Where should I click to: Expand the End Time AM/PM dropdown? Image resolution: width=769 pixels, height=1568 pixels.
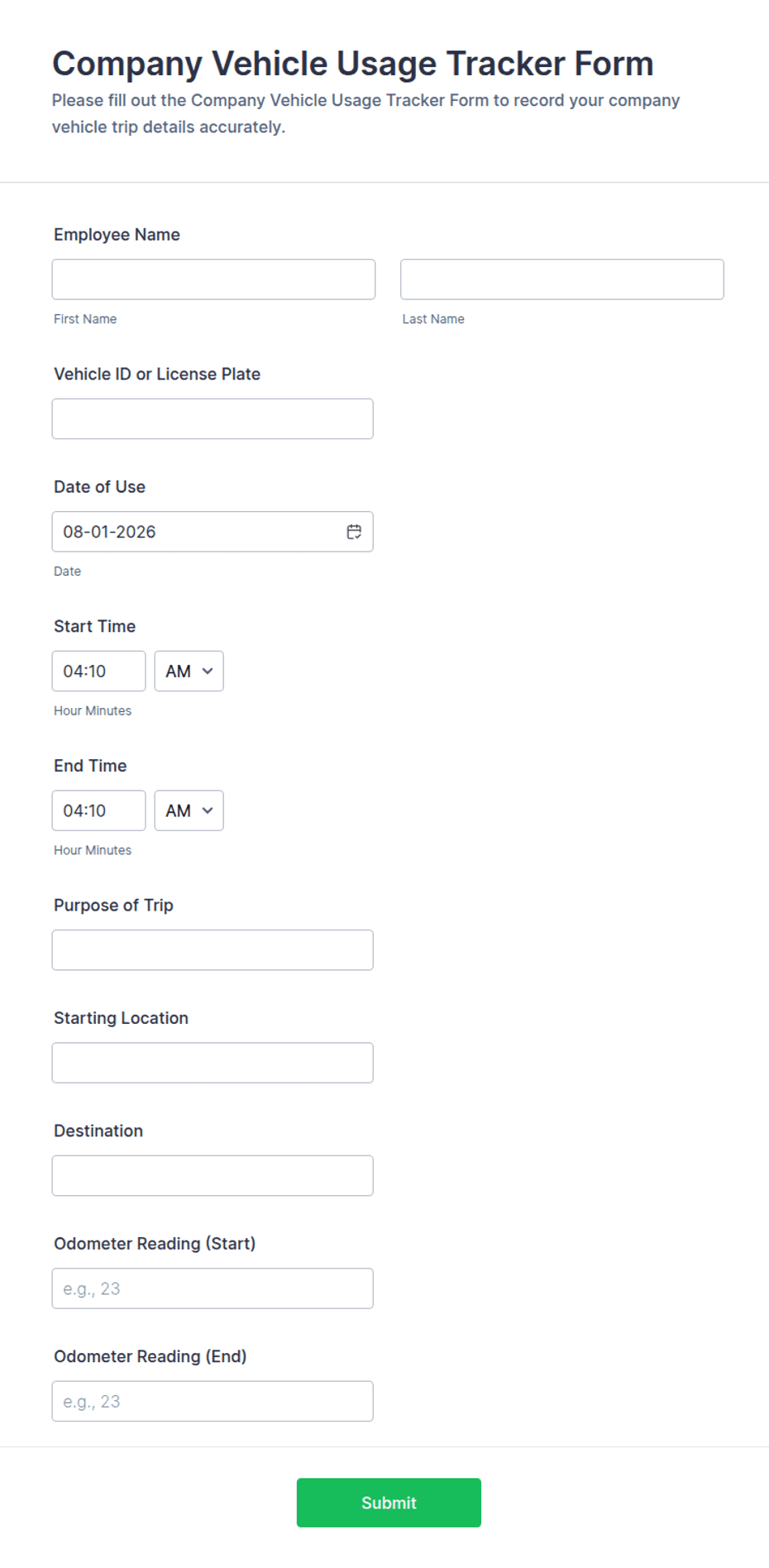pos(189,810)
